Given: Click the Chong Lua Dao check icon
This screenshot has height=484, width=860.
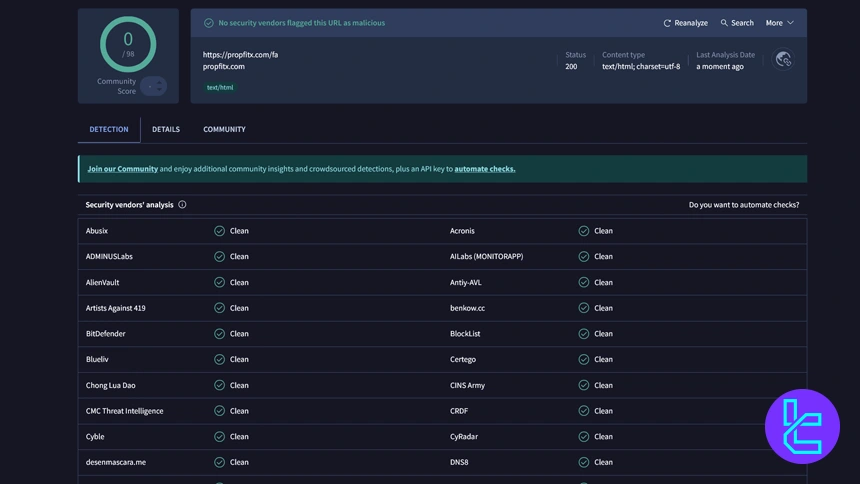Looking at the screenshot, I should [219, 385].
